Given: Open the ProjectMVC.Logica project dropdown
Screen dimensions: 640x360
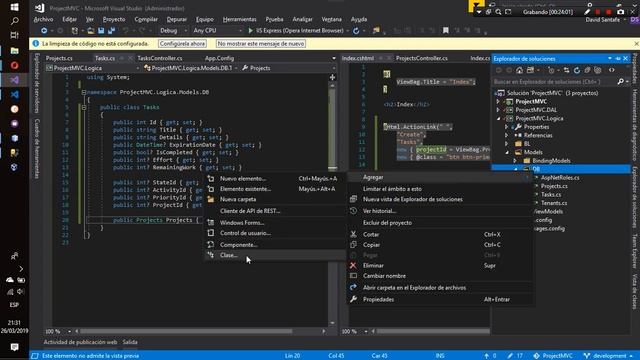Looking at the screenshot, I should click(x=93, y=68).
